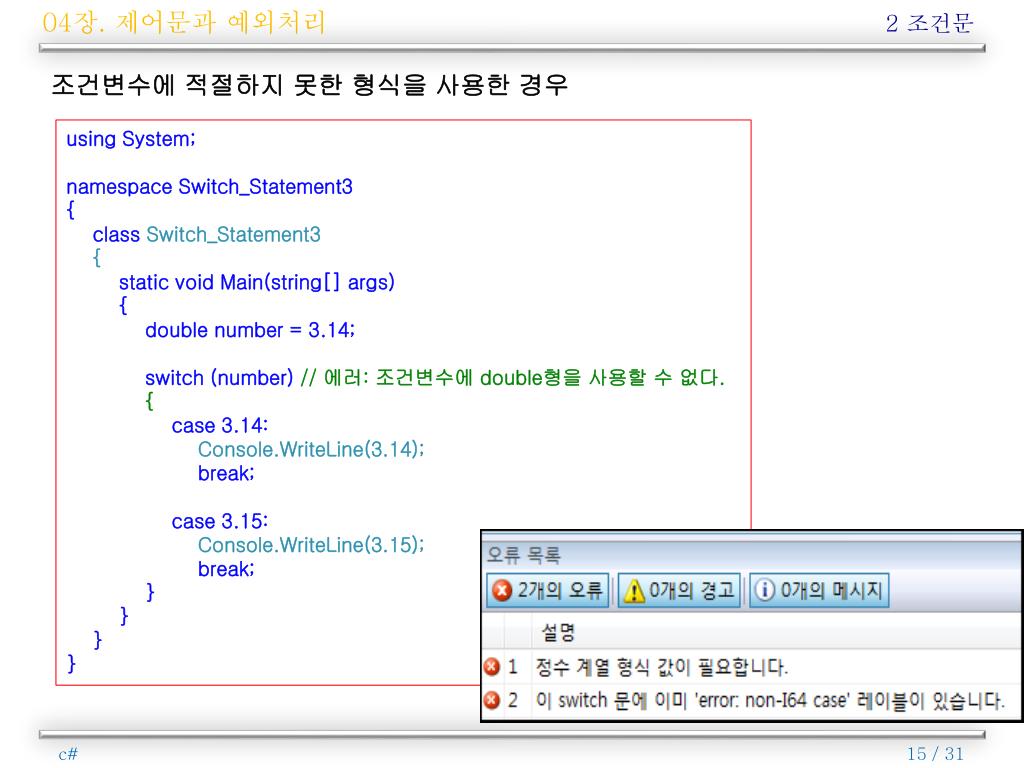Click the 'case 3.15:' code line
Viewport: 1024px width, 768px height.
pos(220,521)
